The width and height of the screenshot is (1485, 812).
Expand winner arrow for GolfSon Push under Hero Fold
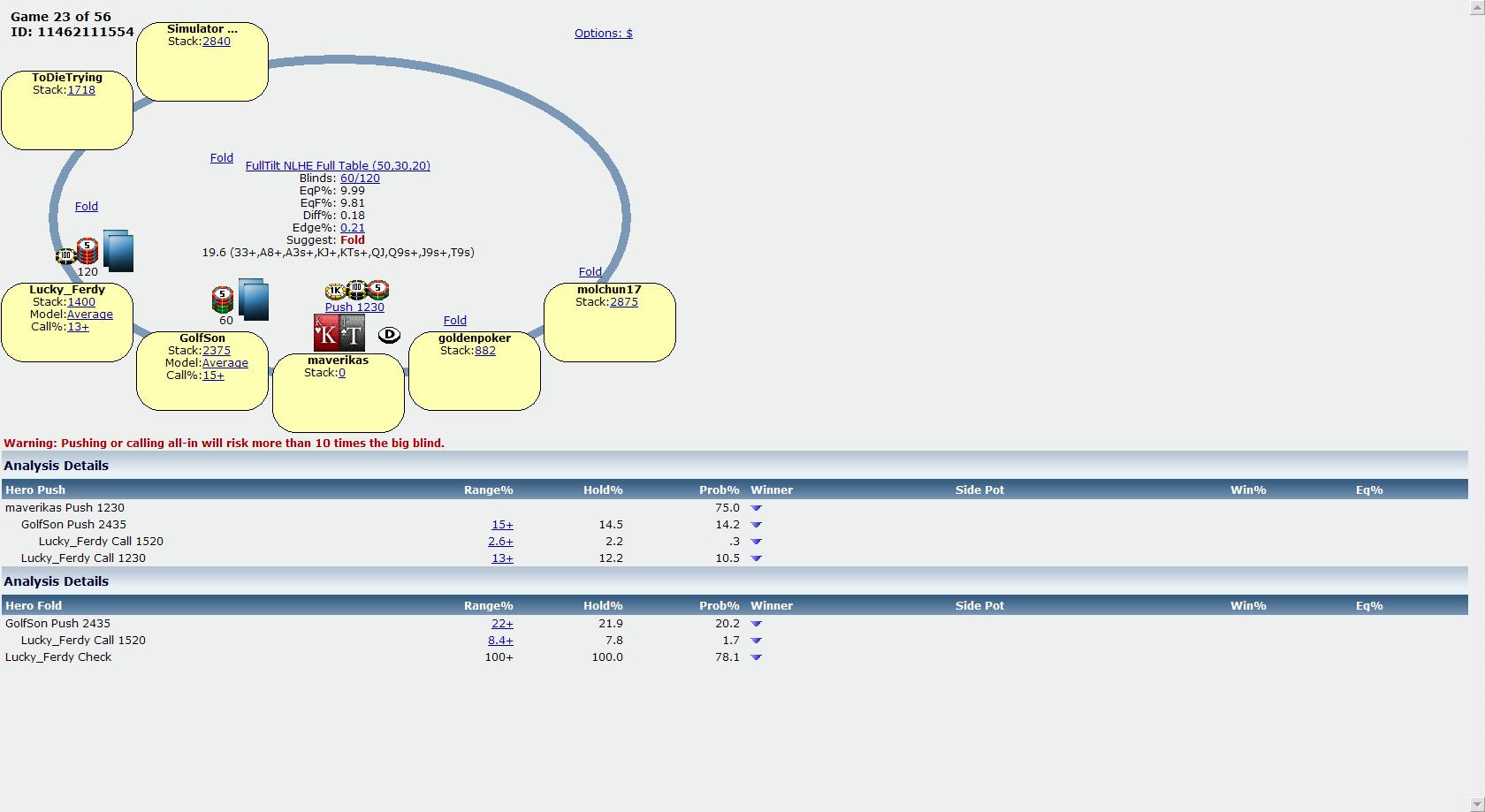pos(756,624)
